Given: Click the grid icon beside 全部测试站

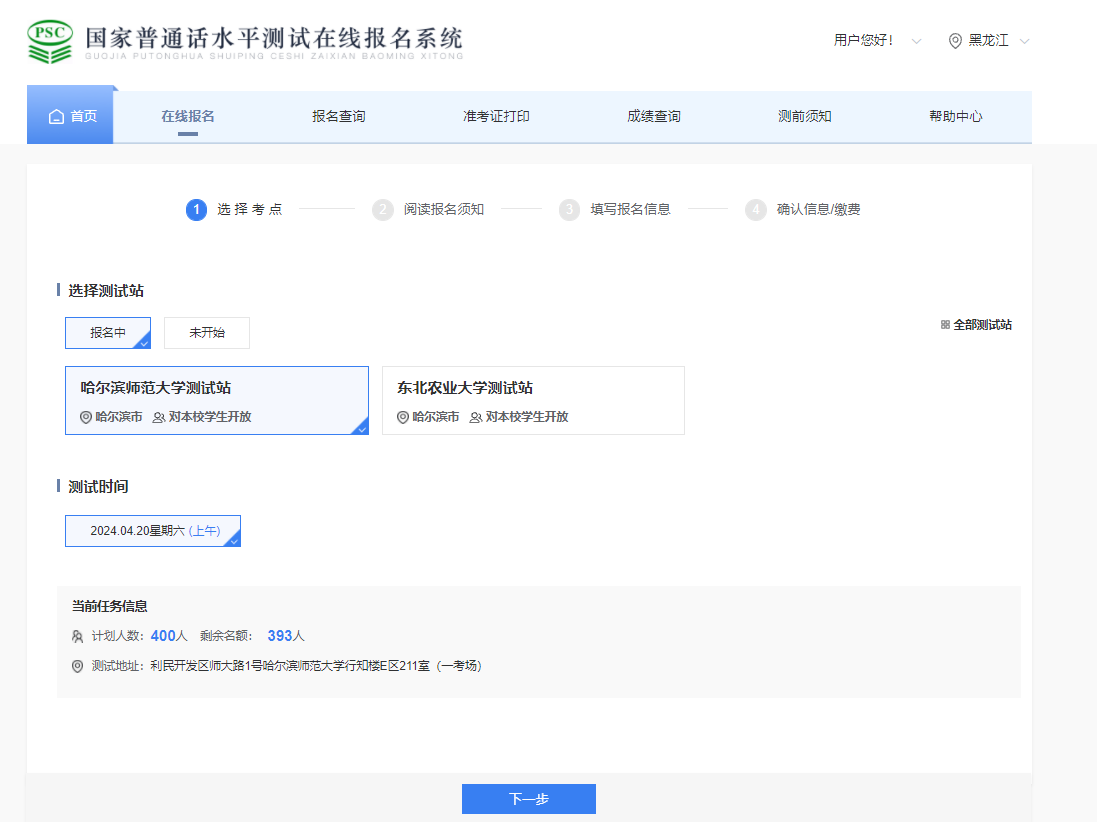Looking at the screenshot, I should [x=945, y=325].
